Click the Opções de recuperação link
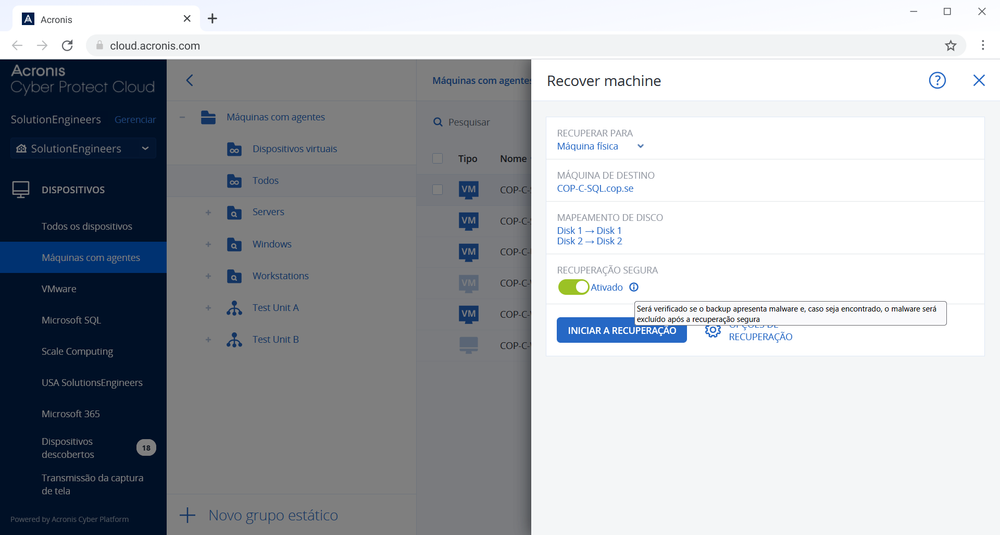The height and width of the screenshot is (535, 1000). pyautogui.click(x=760, y=331)
